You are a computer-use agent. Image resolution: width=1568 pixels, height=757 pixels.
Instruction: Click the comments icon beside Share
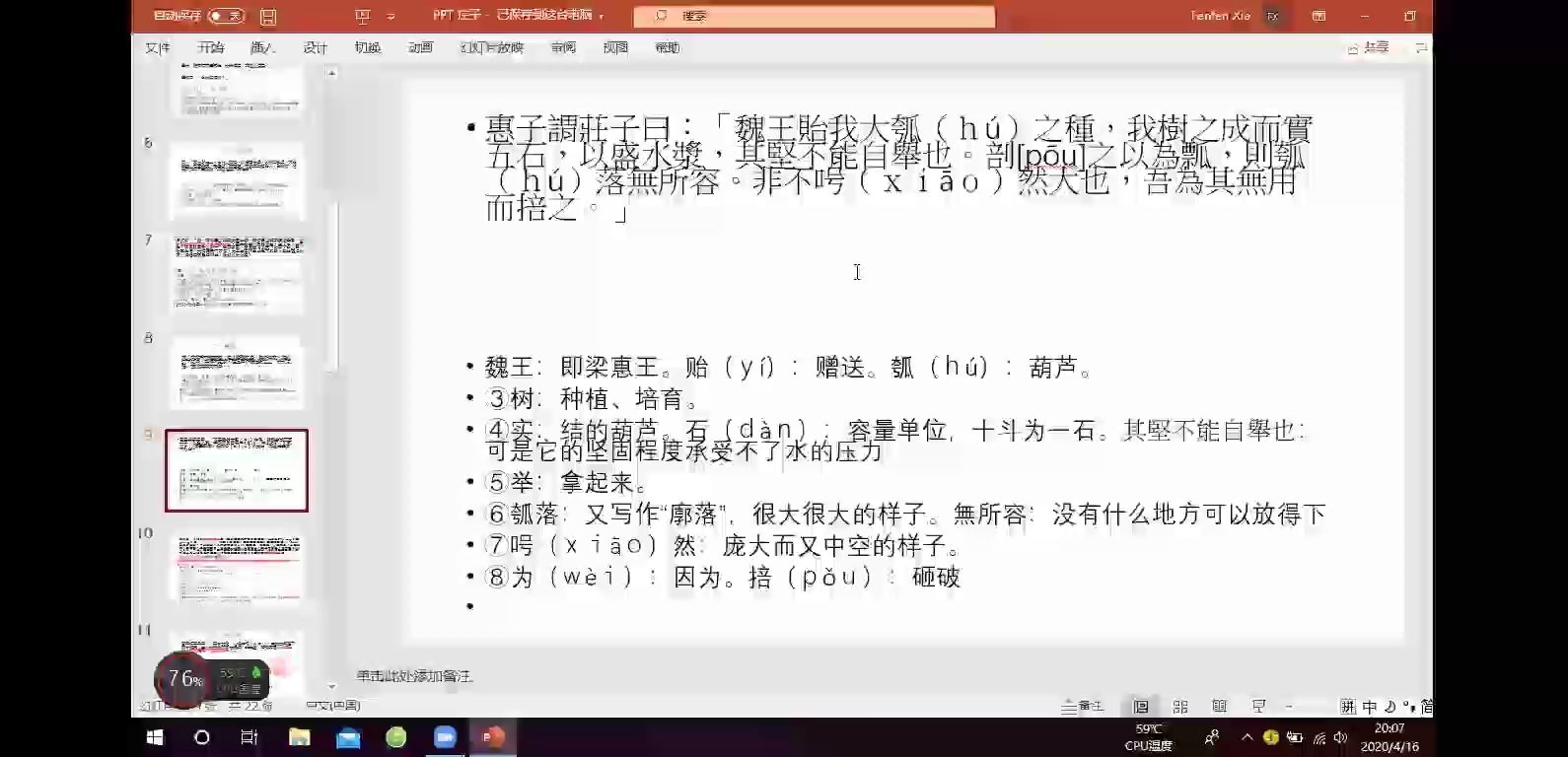(x=1421, y=47)
